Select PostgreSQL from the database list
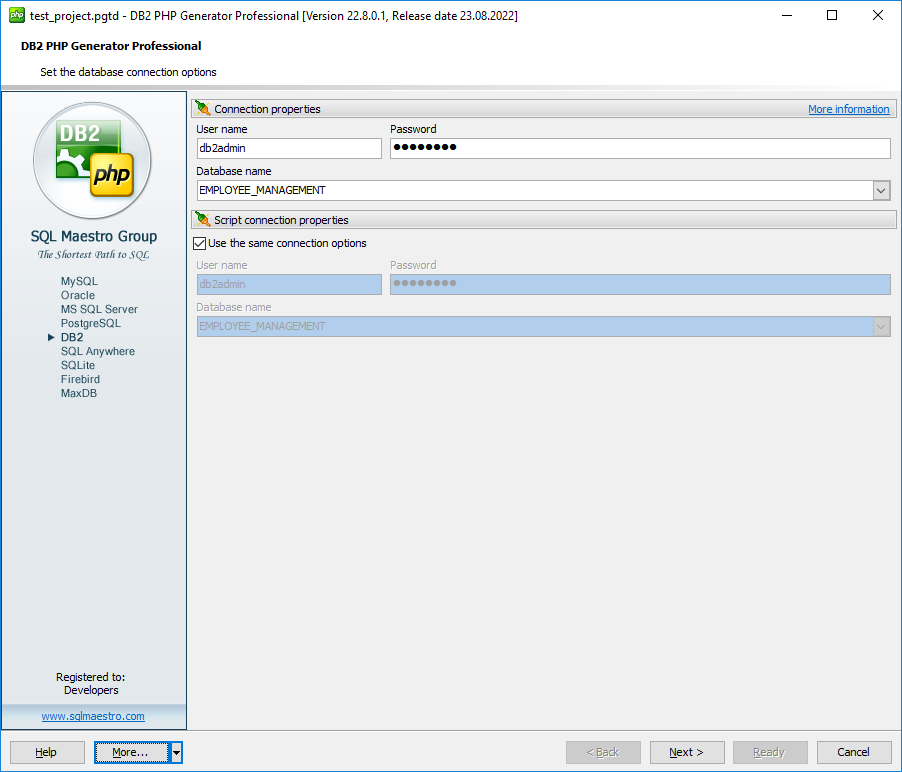Viewport: 902px width, 772px height. (92, 323)
